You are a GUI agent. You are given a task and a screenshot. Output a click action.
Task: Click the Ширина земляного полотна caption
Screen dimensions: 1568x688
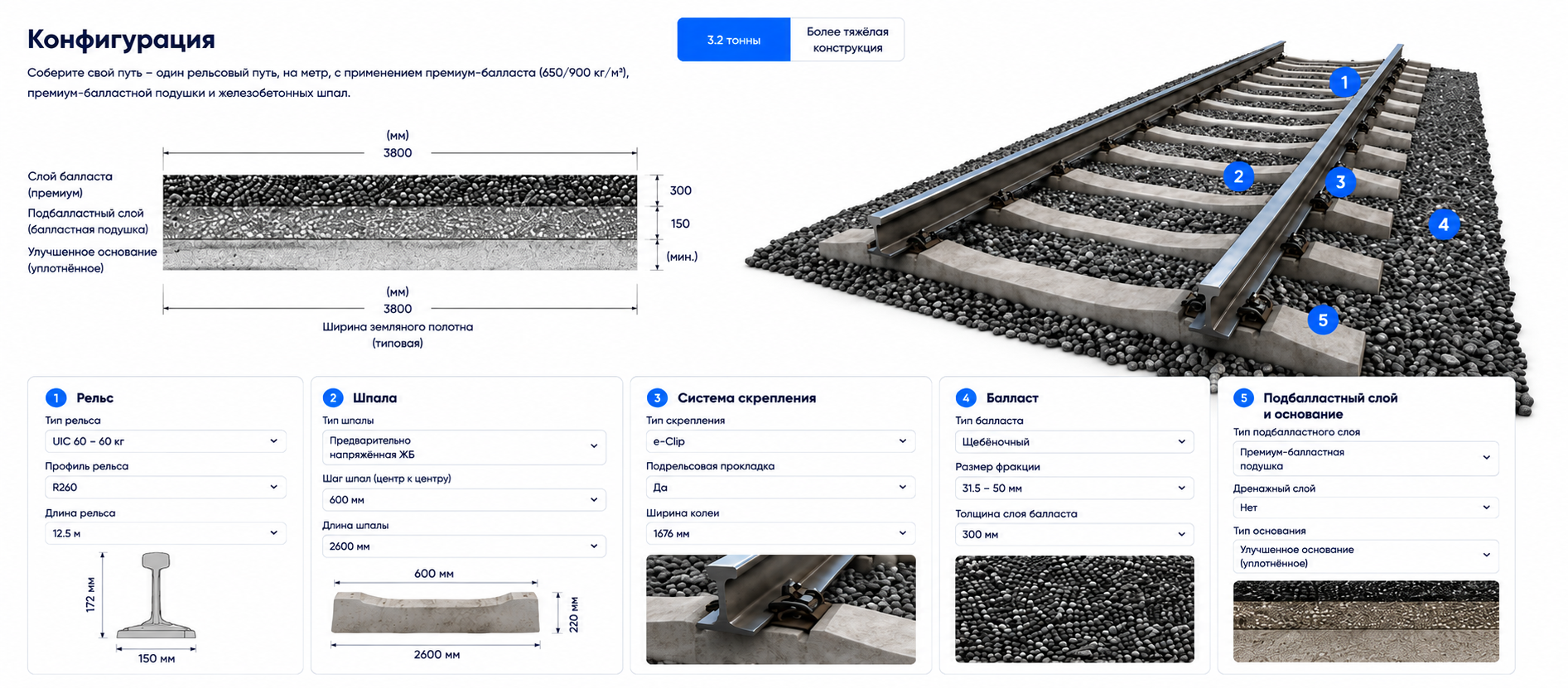coord(398,334)
